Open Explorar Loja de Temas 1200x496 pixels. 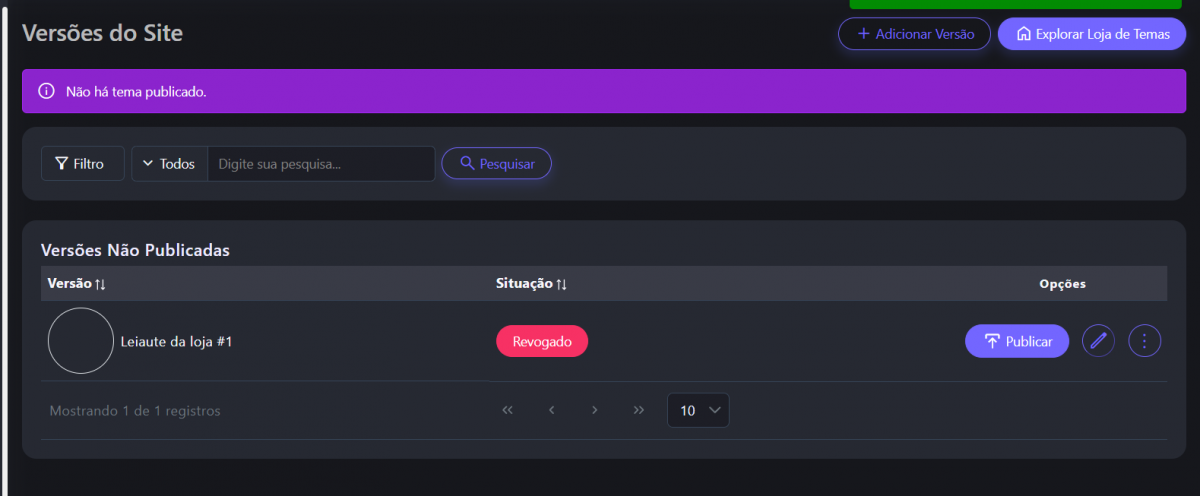pyautogui.click(x=1092, y=34)
